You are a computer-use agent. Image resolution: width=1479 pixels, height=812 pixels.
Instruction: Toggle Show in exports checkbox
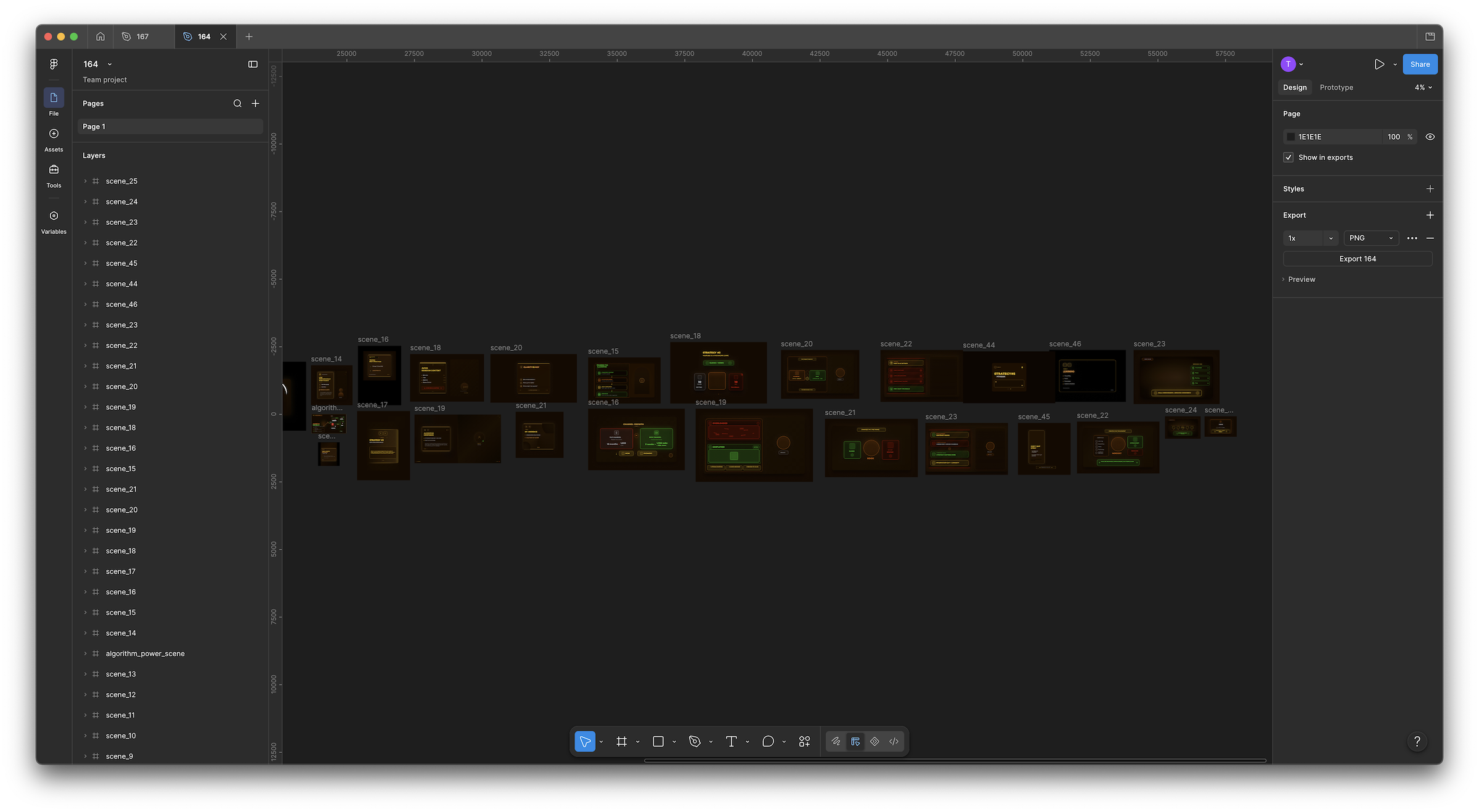click(1288, 157)
